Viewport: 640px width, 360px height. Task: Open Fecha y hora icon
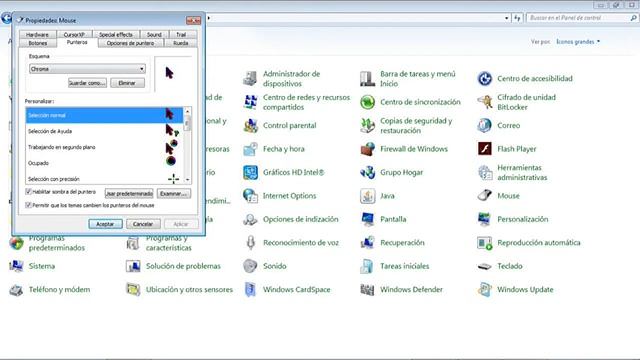pos(250,149)
